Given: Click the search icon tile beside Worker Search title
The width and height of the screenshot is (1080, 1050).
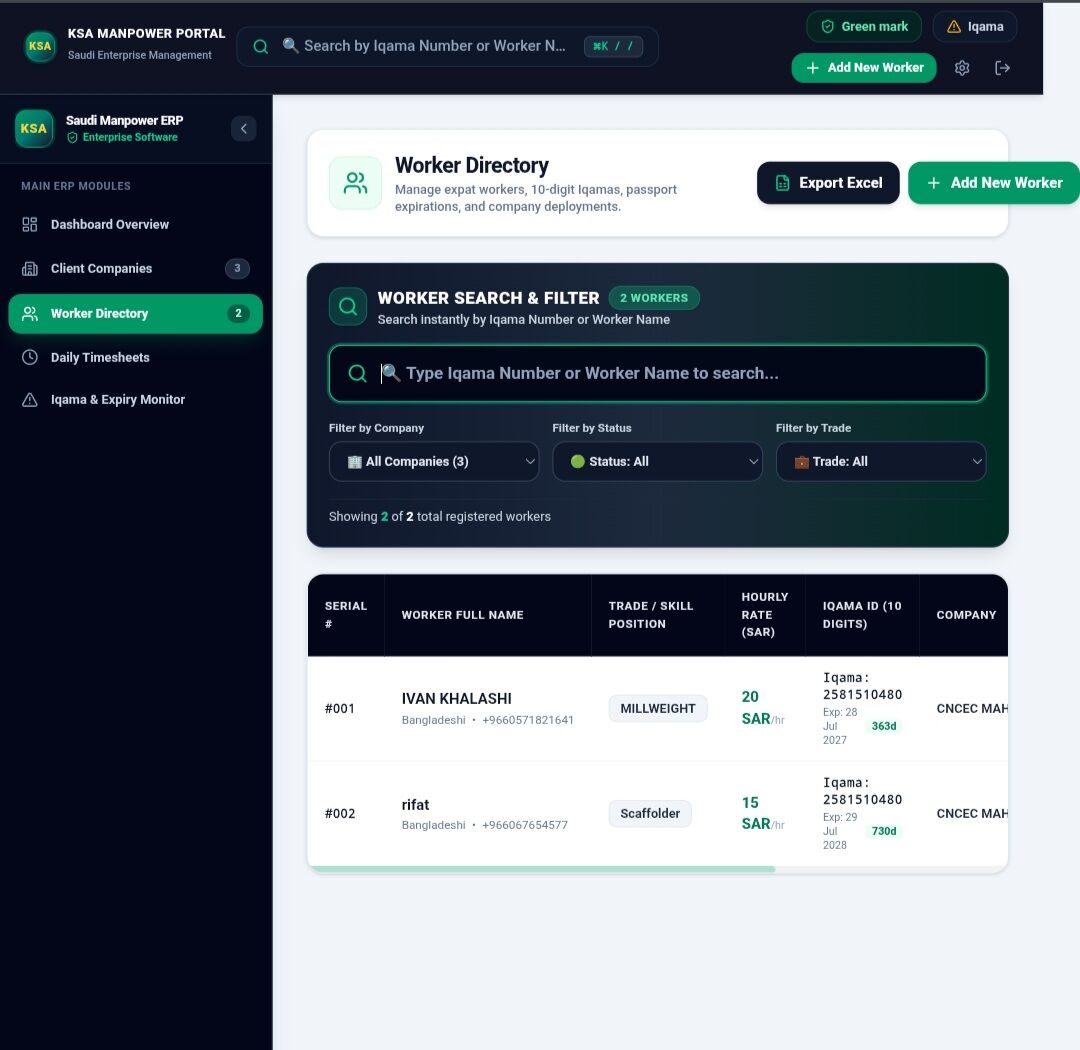Looking at the screenshot, I should [x=348, y=307].
